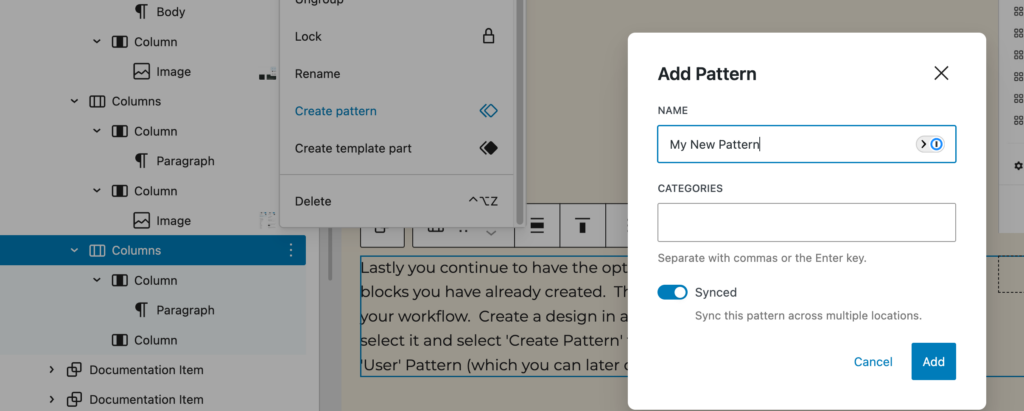Viewport: 1024px width, 411px height.
Task: Click the Categories input field
Action: click(x=806, y=222)
